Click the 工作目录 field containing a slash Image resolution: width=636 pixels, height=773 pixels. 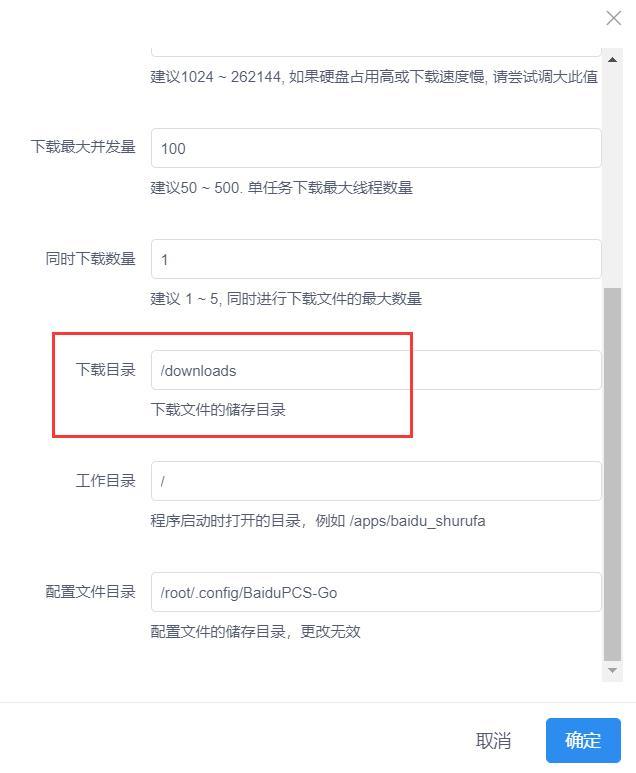coord(376,481)
